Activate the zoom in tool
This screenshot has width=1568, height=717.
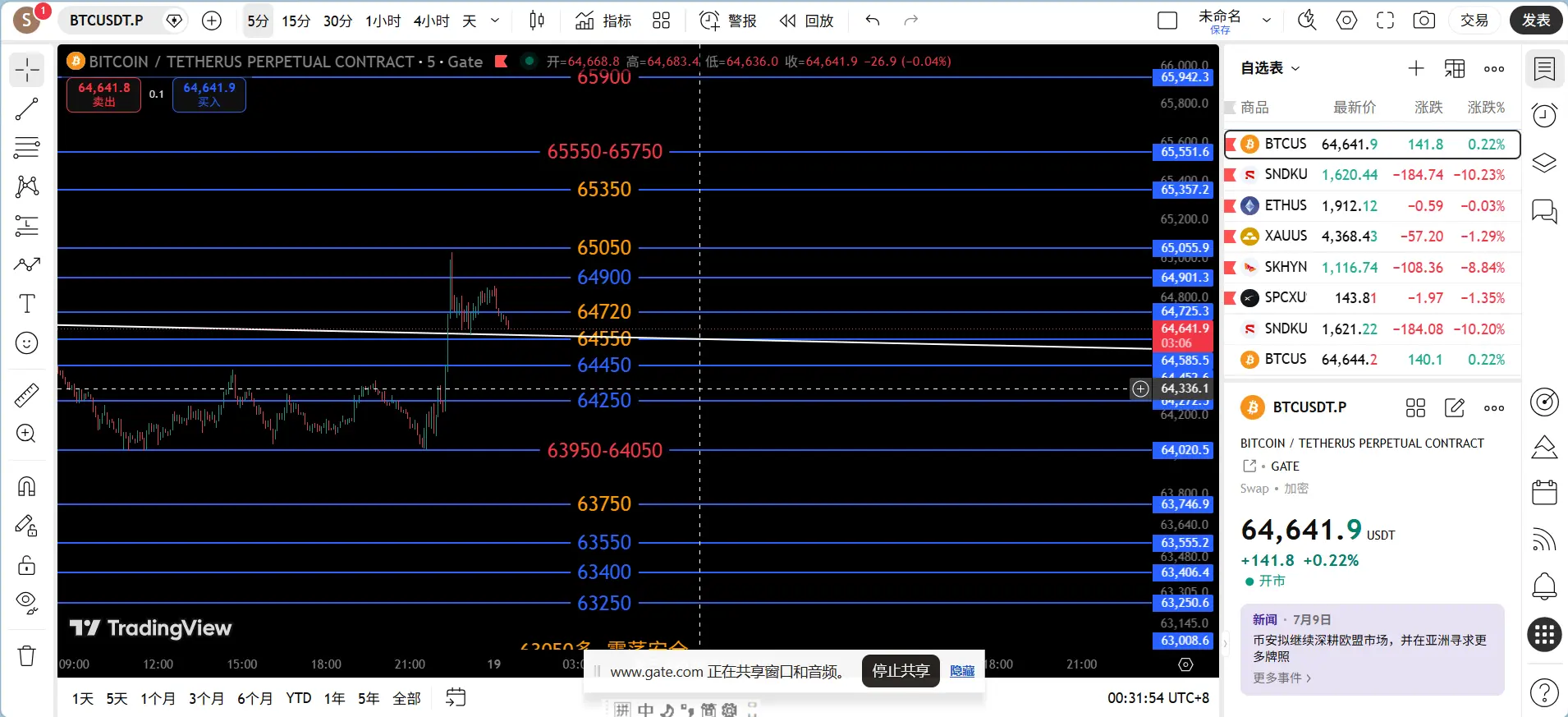pyautogui.click(x=27, y=434)
